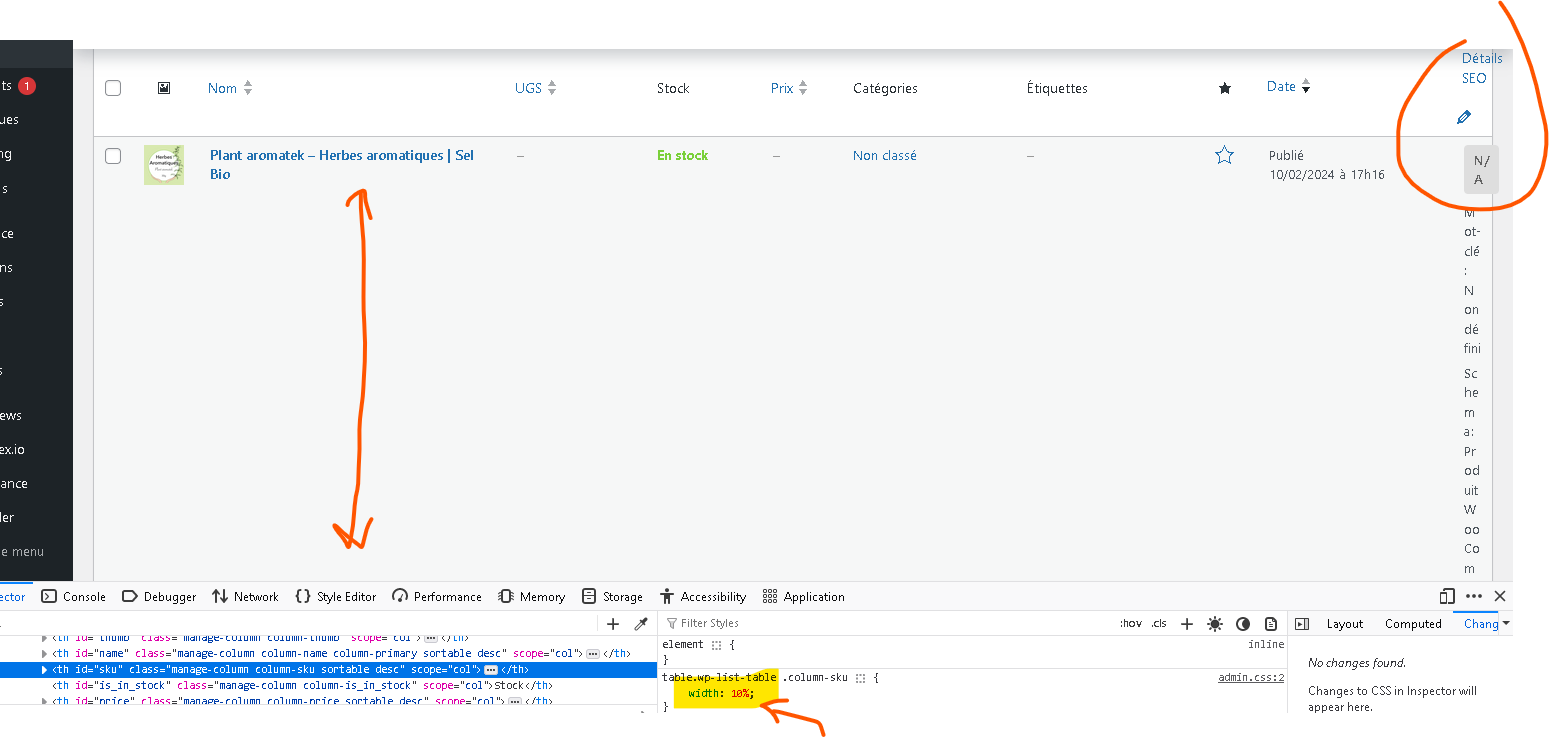Click the selector highlighter icon next to element
Screen dimensions: 1550x738
click(x=717, y=645)
